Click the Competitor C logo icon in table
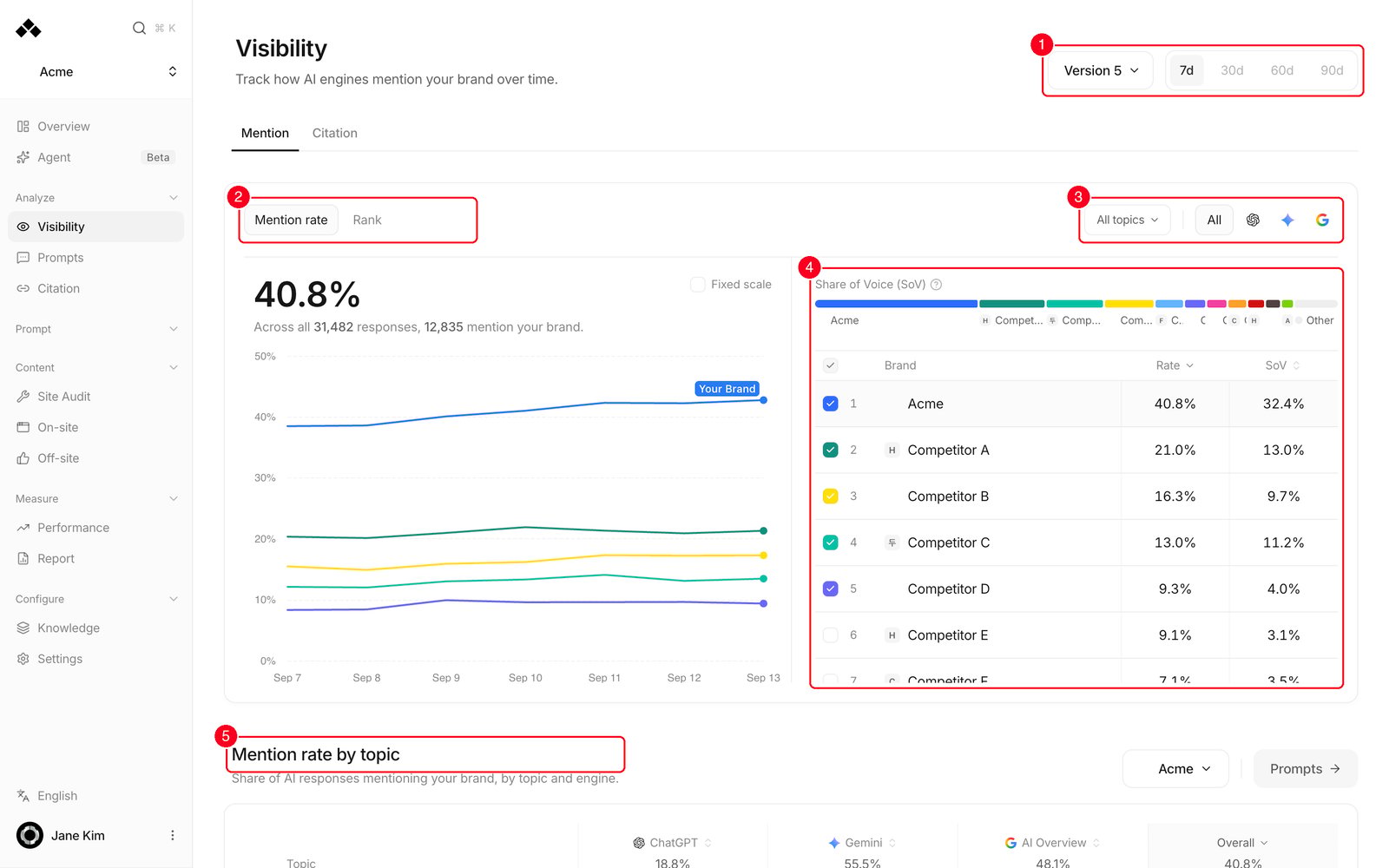This screenshot has width=1389, height=868. click(x=892, y=542)
